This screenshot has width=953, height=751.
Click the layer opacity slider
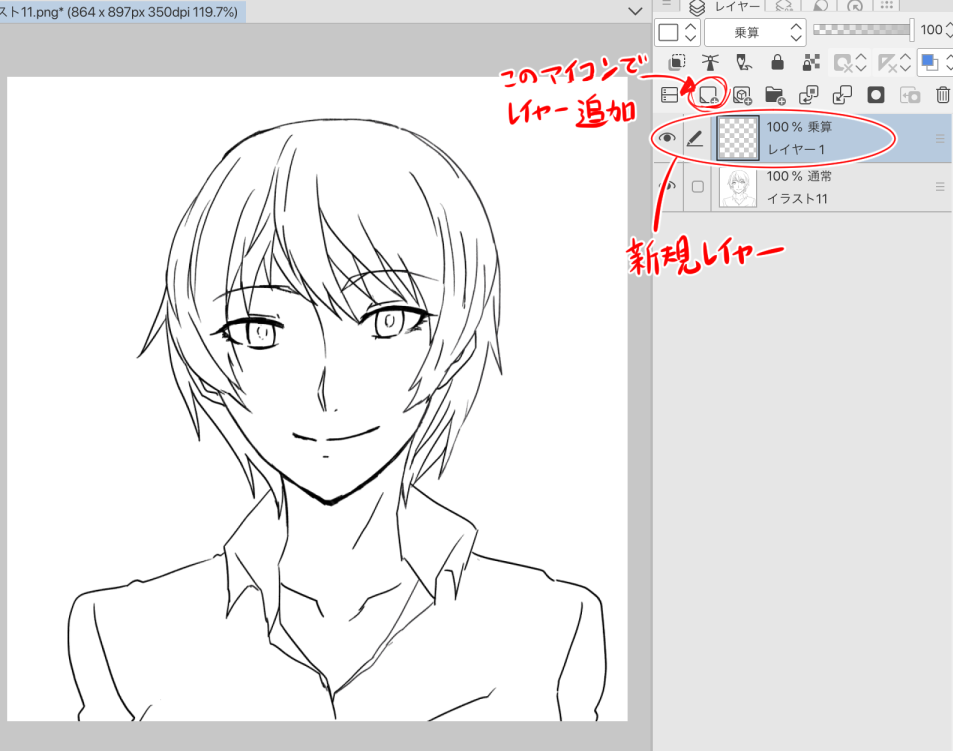click(x=861, y=31)
